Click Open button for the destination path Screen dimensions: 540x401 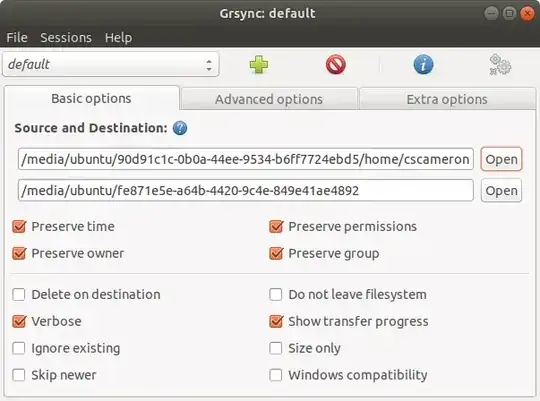pos(501,191)
